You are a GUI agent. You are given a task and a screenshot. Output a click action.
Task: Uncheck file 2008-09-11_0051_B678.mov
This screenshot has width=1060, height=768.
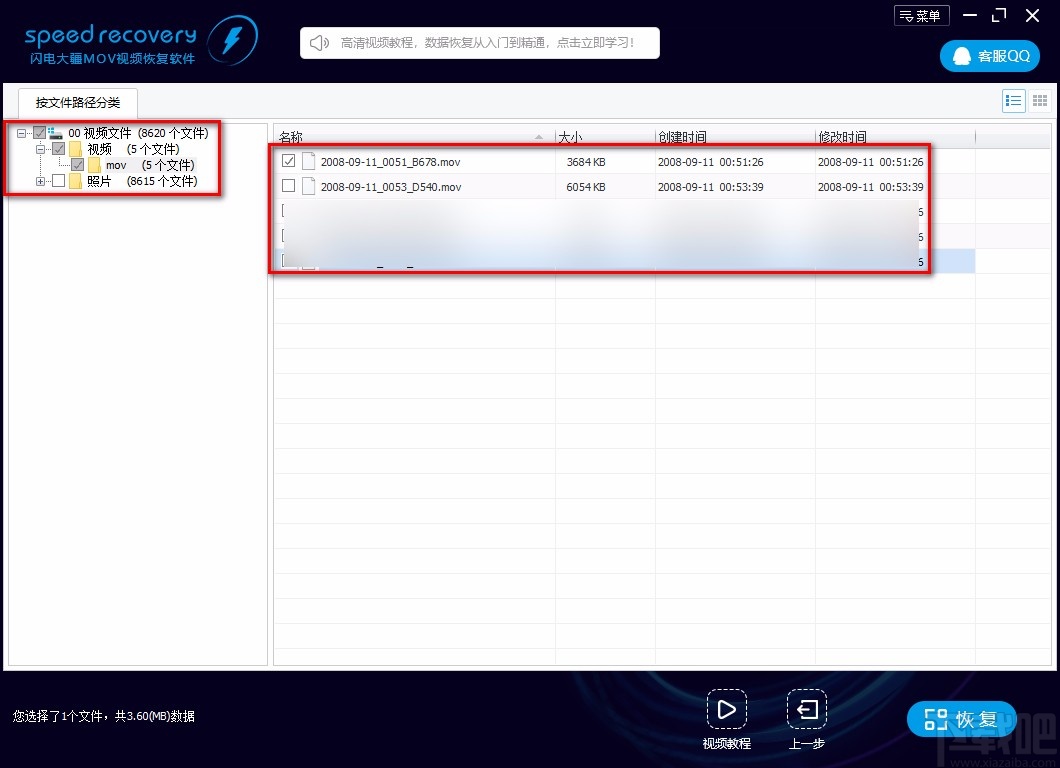(289, 161)
